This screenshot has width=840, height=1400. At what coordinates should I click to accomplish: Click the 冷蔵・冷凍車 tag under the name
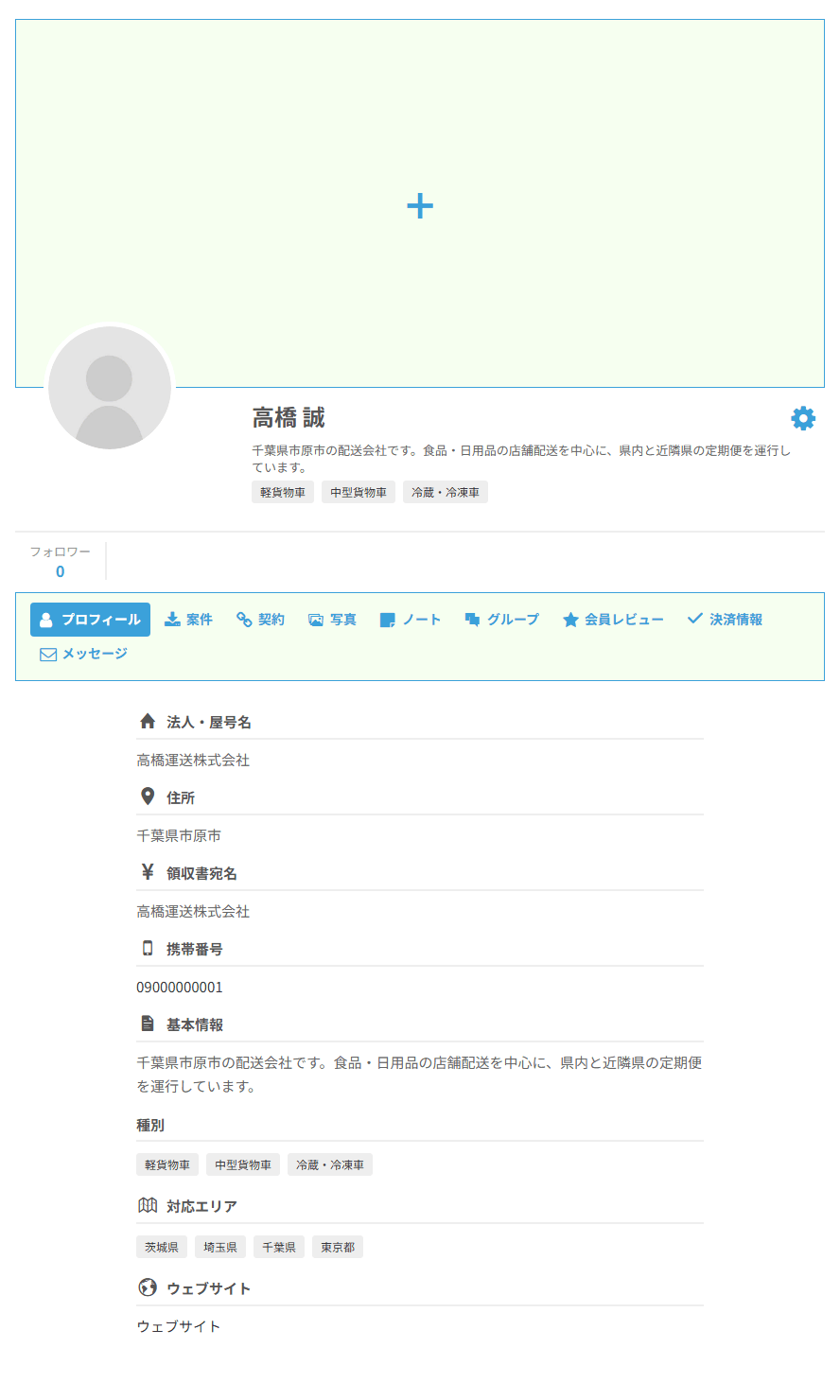(446, 492)
